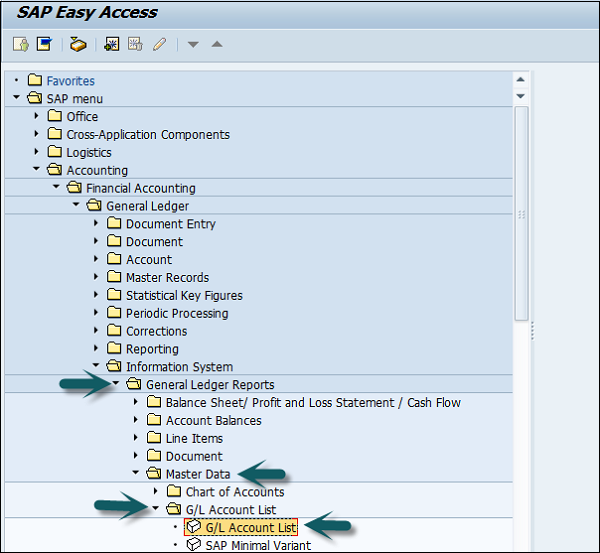Click the move favorites up arrow
Viewport: 600px width, 553px height.
pyautogui.click(x=217, y=44)
